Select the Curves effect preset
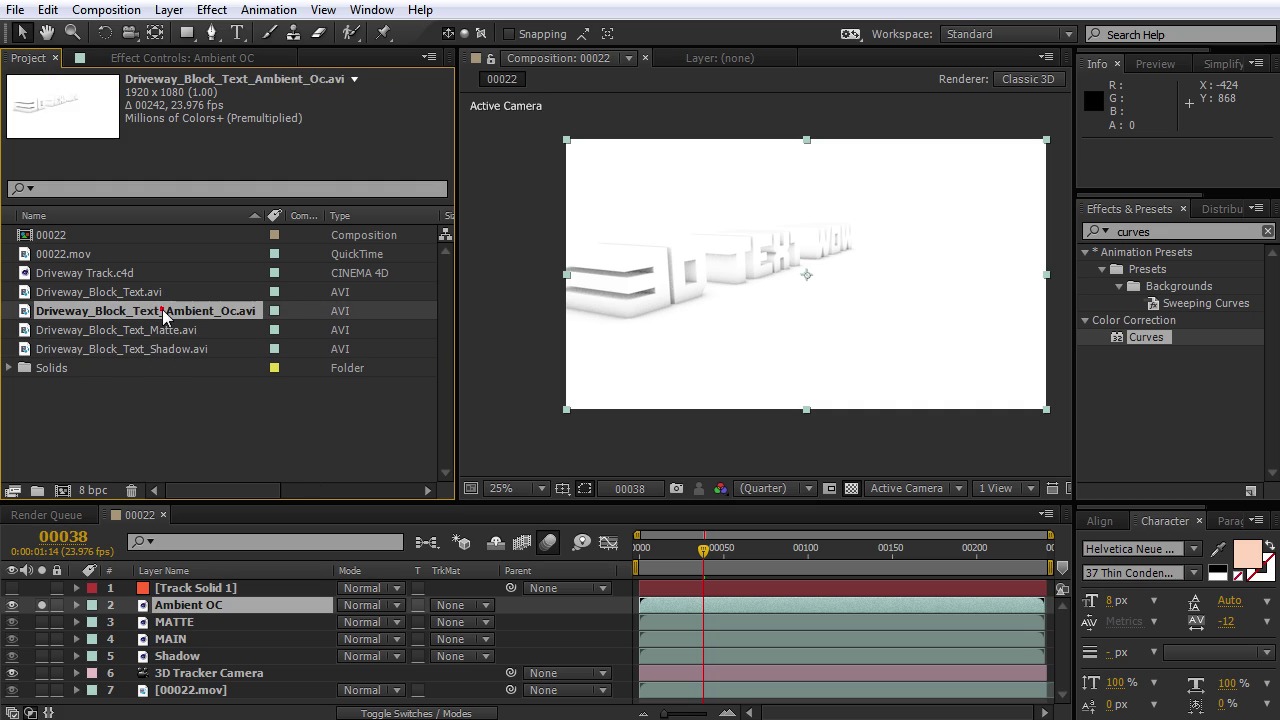The height and width of the screenshot is (720, 1280). [1145, 337]
